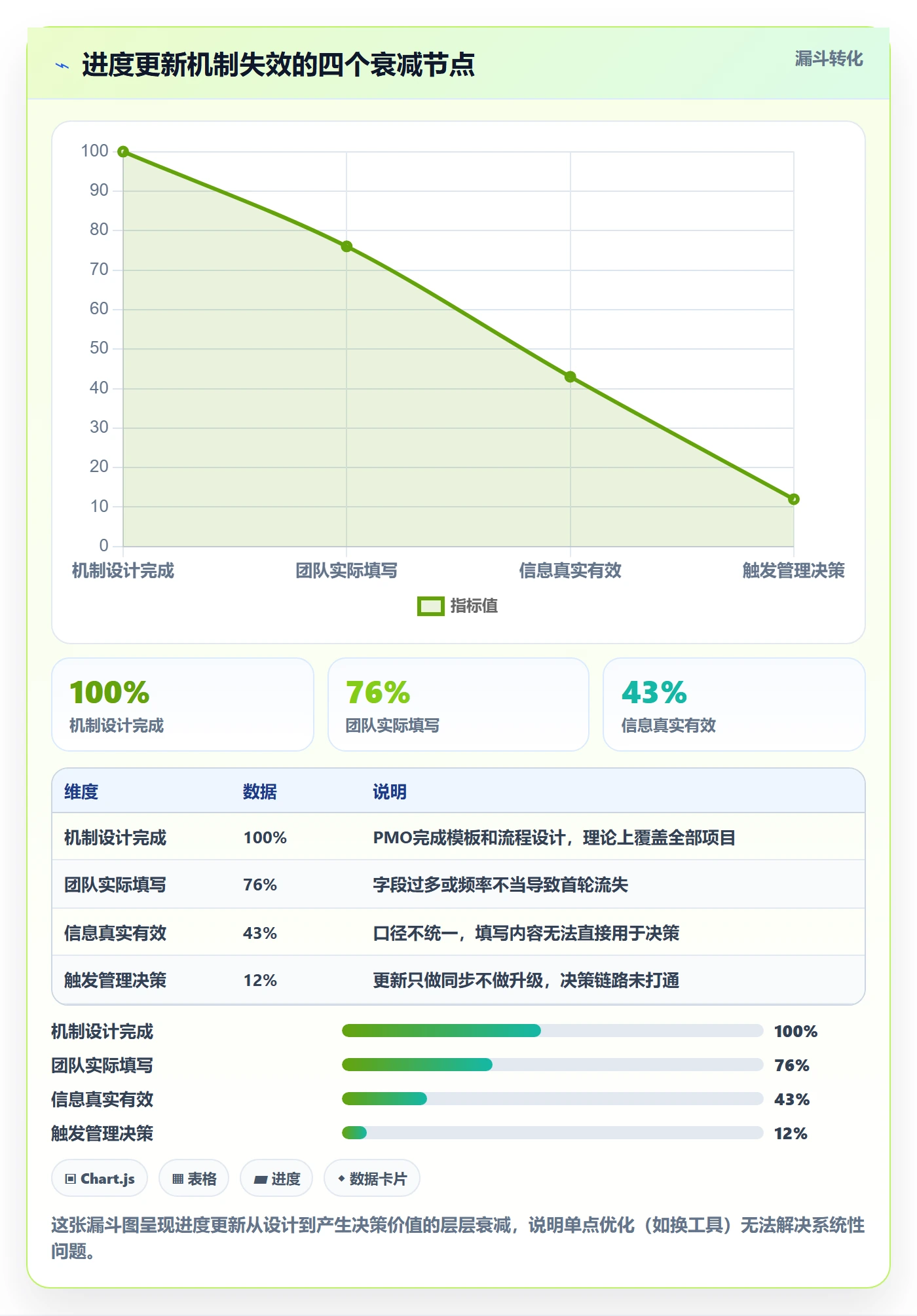Open the 43% 信息真实有效 stat card

pyautogui.click(x=734, y=704)
